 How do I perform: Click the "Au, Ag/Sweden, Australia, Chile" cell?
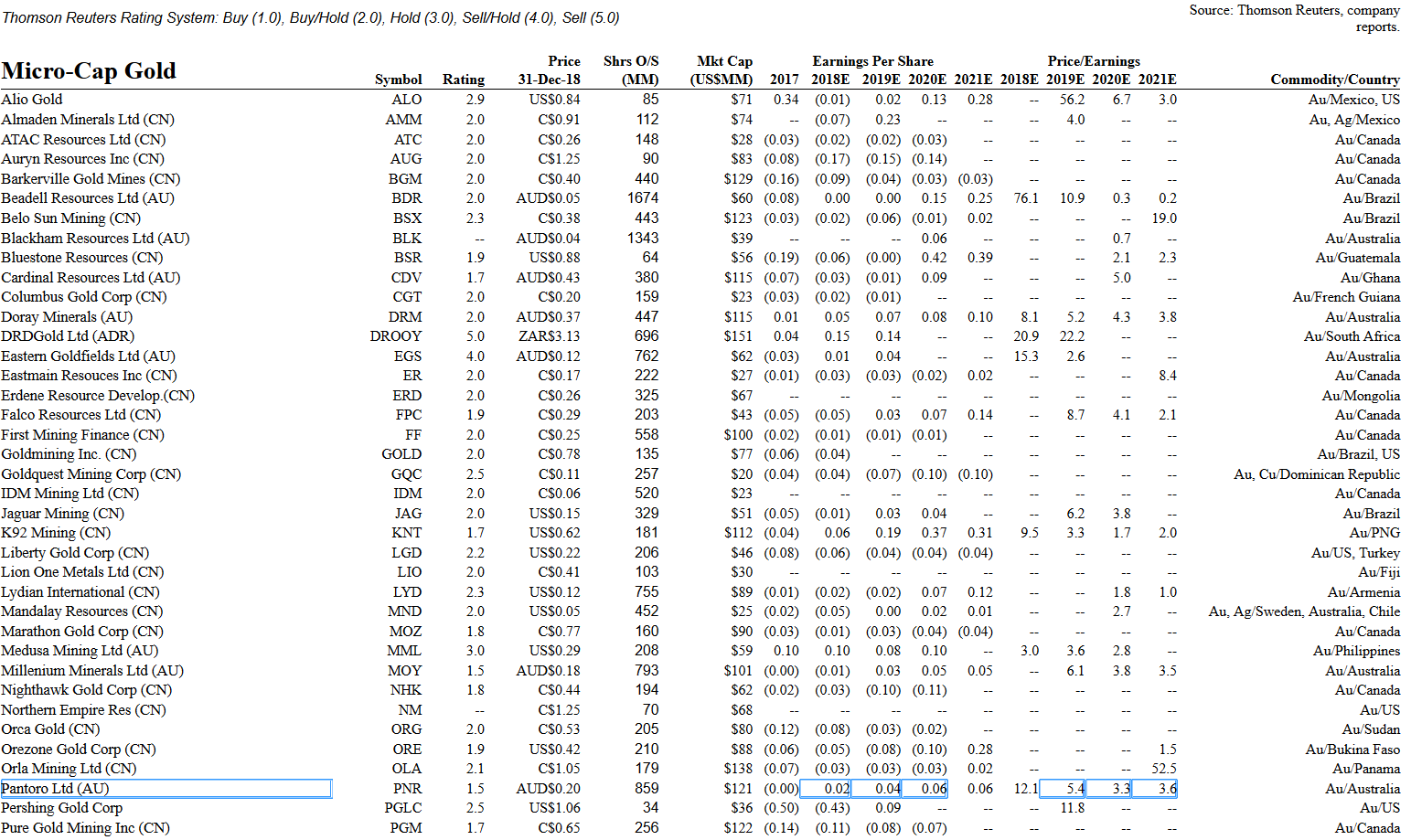[1304, 611]
